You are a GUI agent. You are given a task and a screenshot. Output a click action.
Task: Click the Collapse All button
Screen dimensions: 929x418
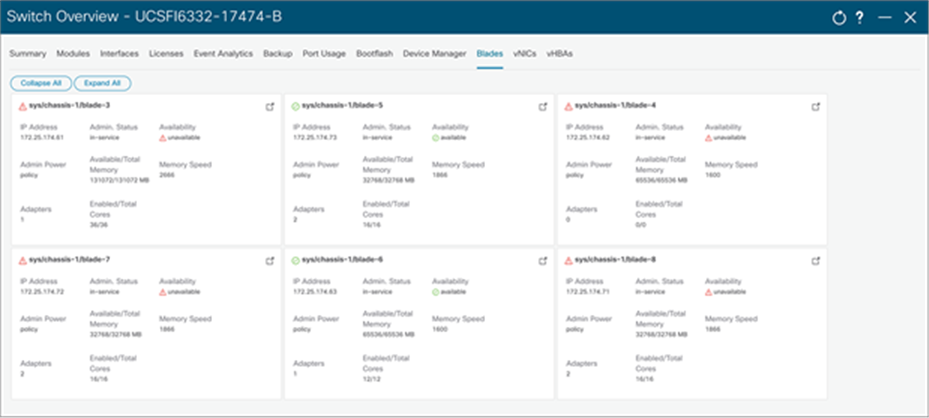[x=41, y=83]
